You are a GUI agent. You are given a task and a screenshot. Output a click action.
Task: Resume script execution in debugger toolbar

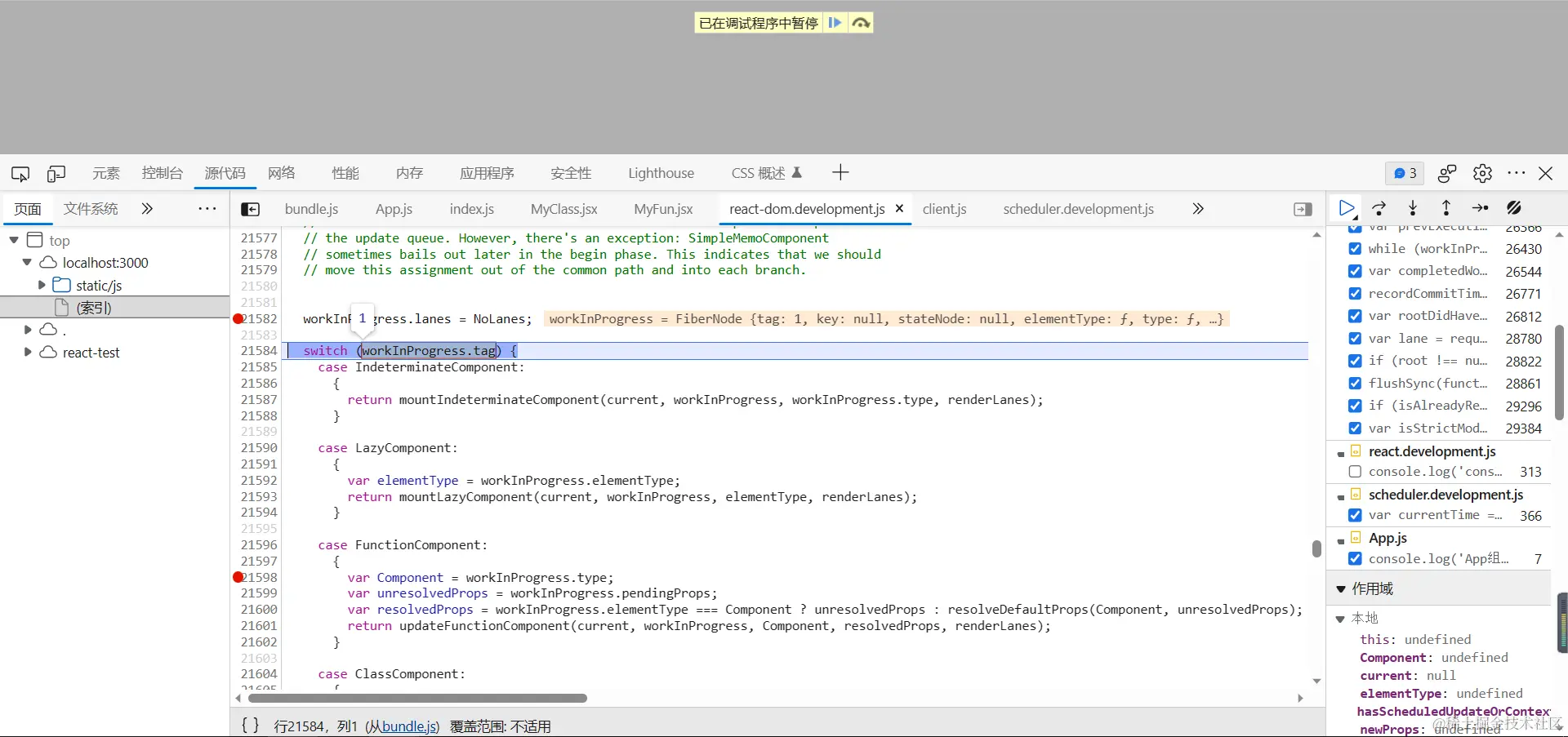[x=1347, y=208]
